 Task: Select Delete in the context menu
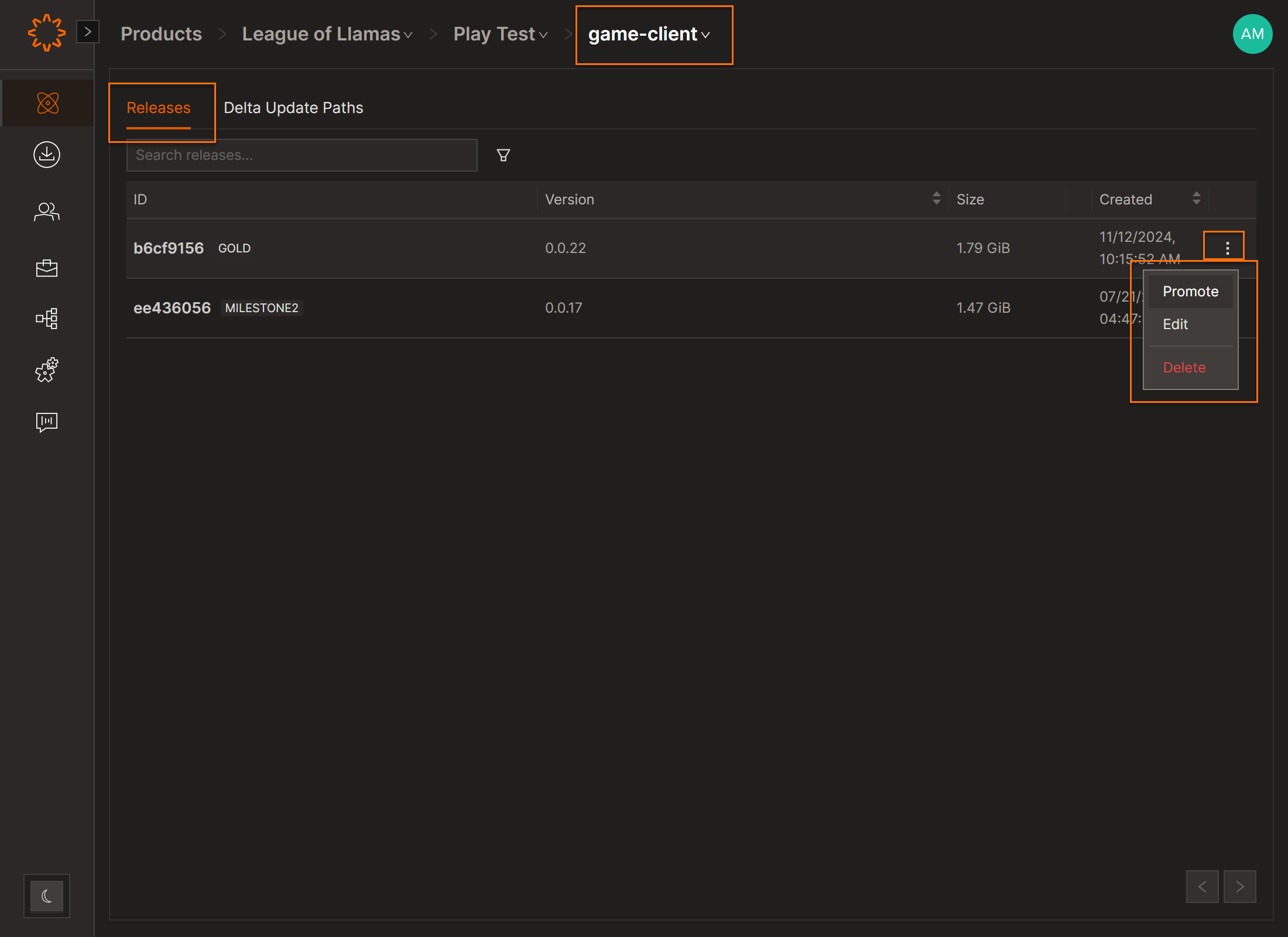pyautogui.click(x=1184, y=368)
